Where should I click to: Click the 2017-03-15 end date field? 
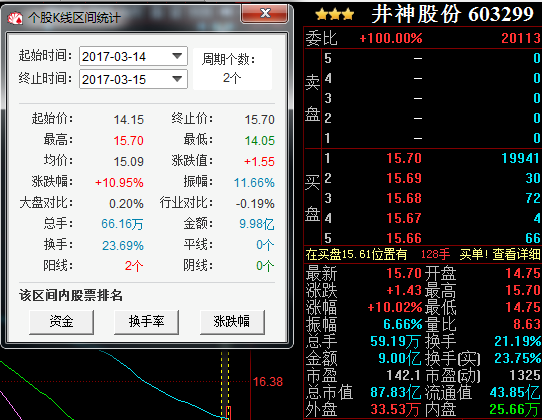[133, 79]
